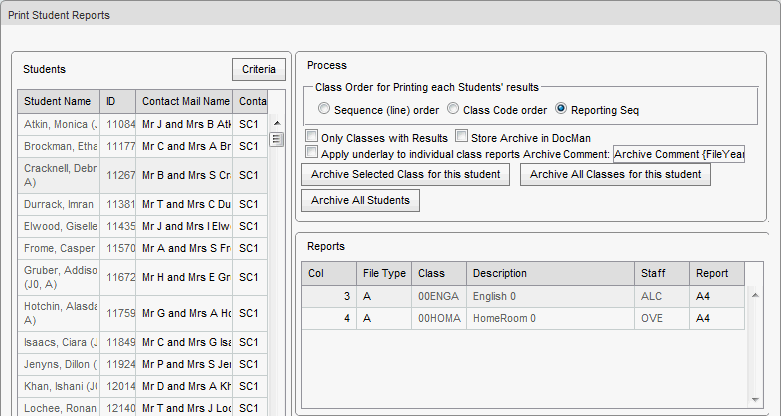Click staff code OVE cell

(x=662, y=318)
